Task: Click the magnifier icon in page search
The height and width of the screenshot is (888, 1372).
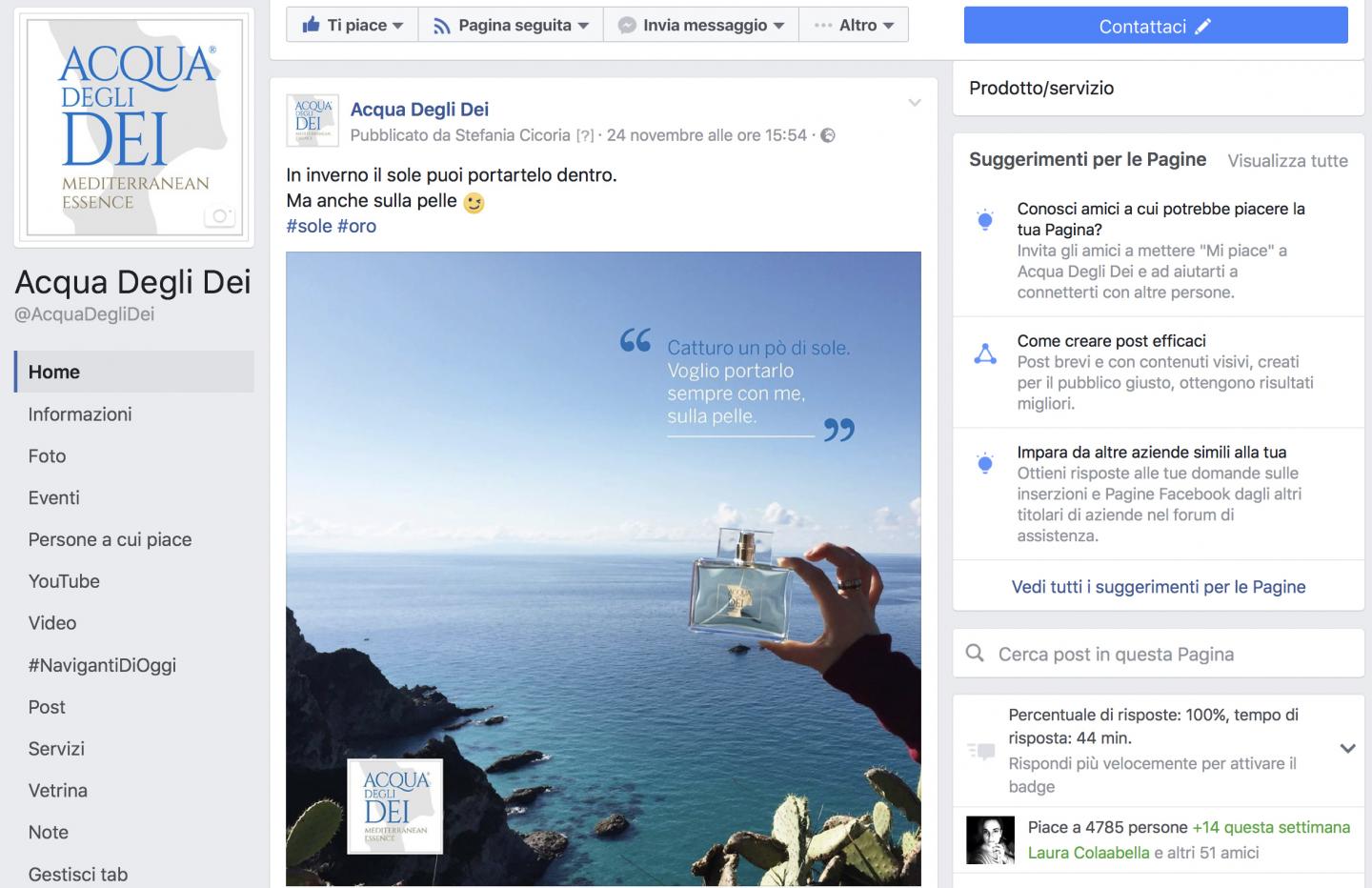Action: (x=975, y=654)
